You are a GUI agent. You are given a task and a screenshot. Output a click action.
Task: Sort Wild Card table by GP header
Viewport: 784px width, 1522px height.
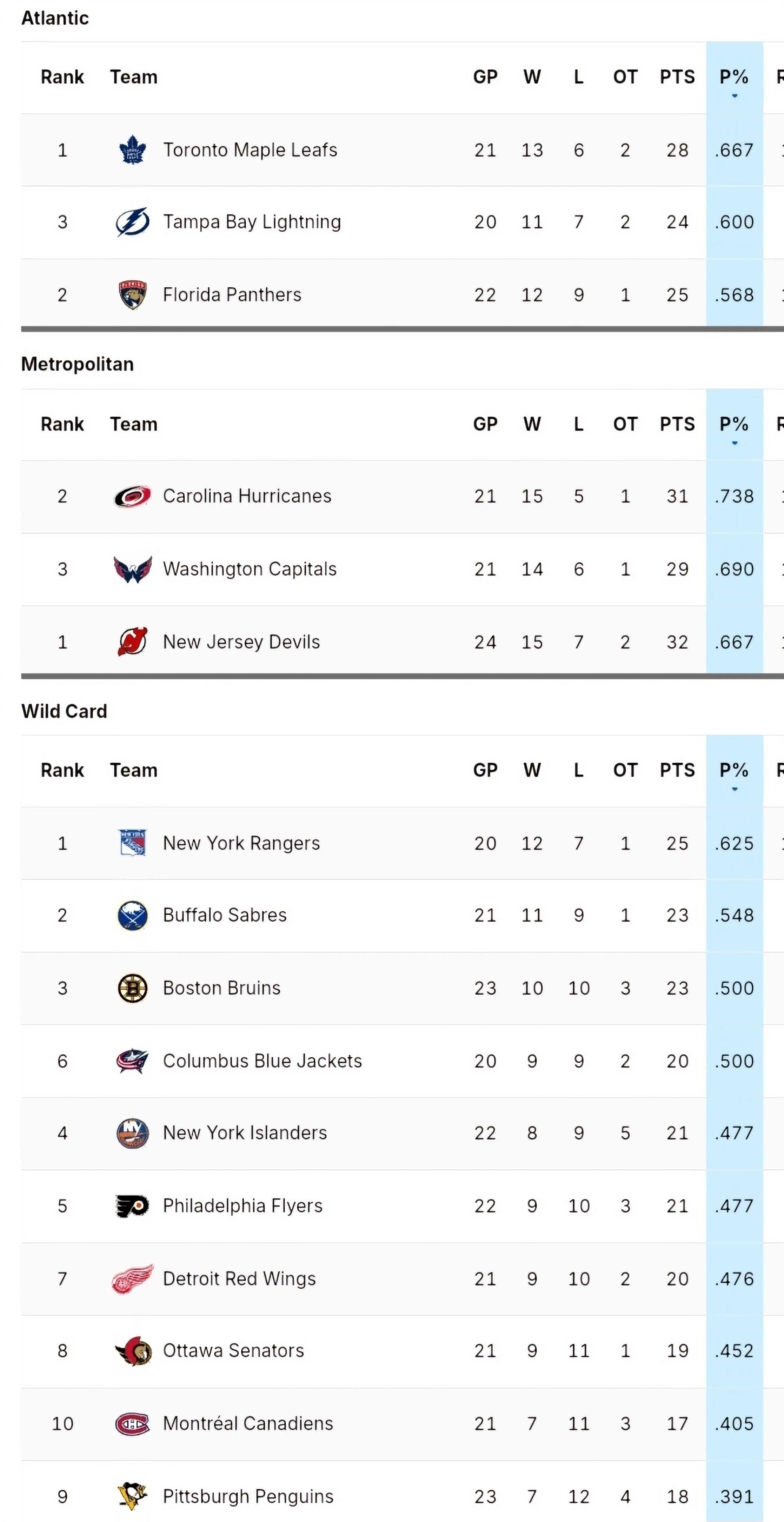point(485,771)
